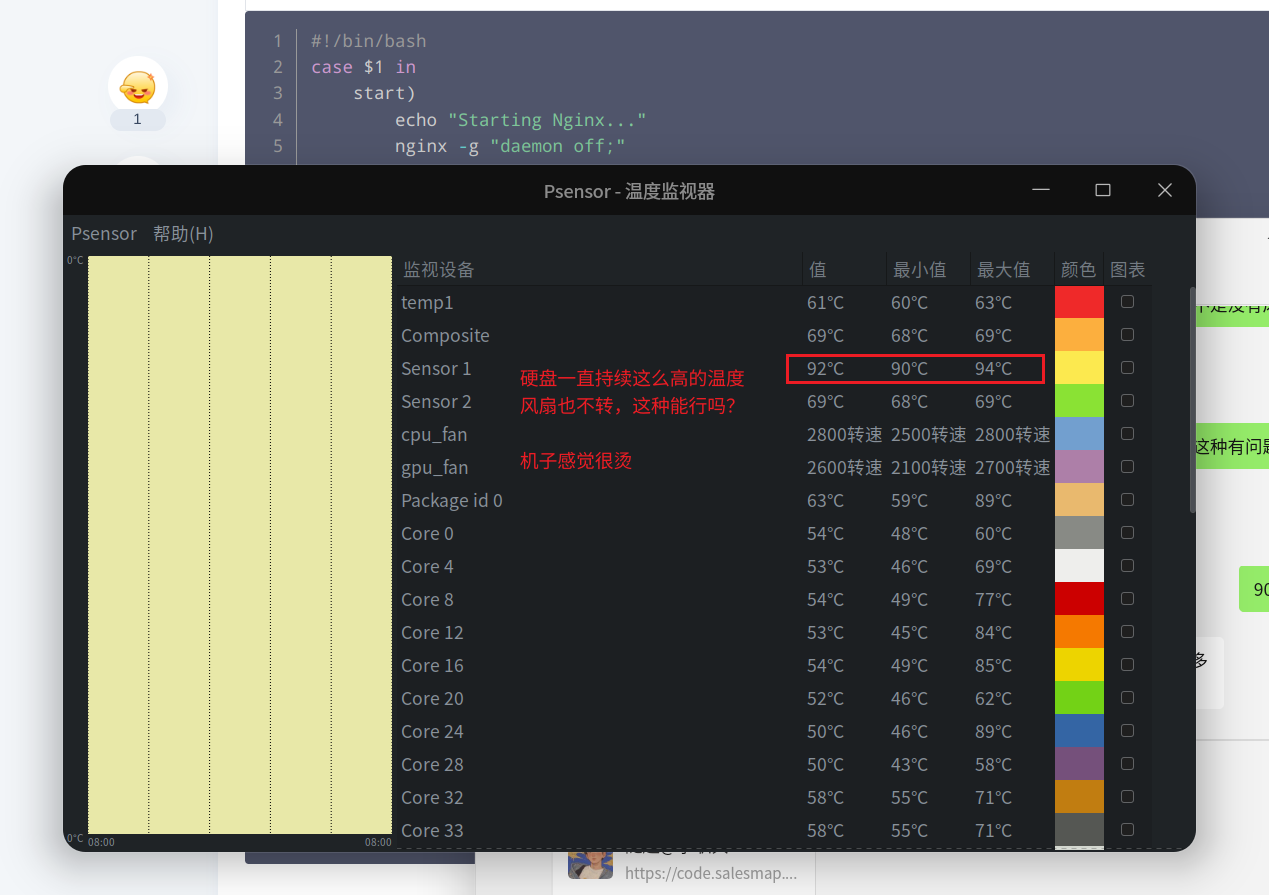Viewport: 1269px width, 895px height.
Task: Click the blushing emoji avatar icon
Action: click(x=138, y=86)
